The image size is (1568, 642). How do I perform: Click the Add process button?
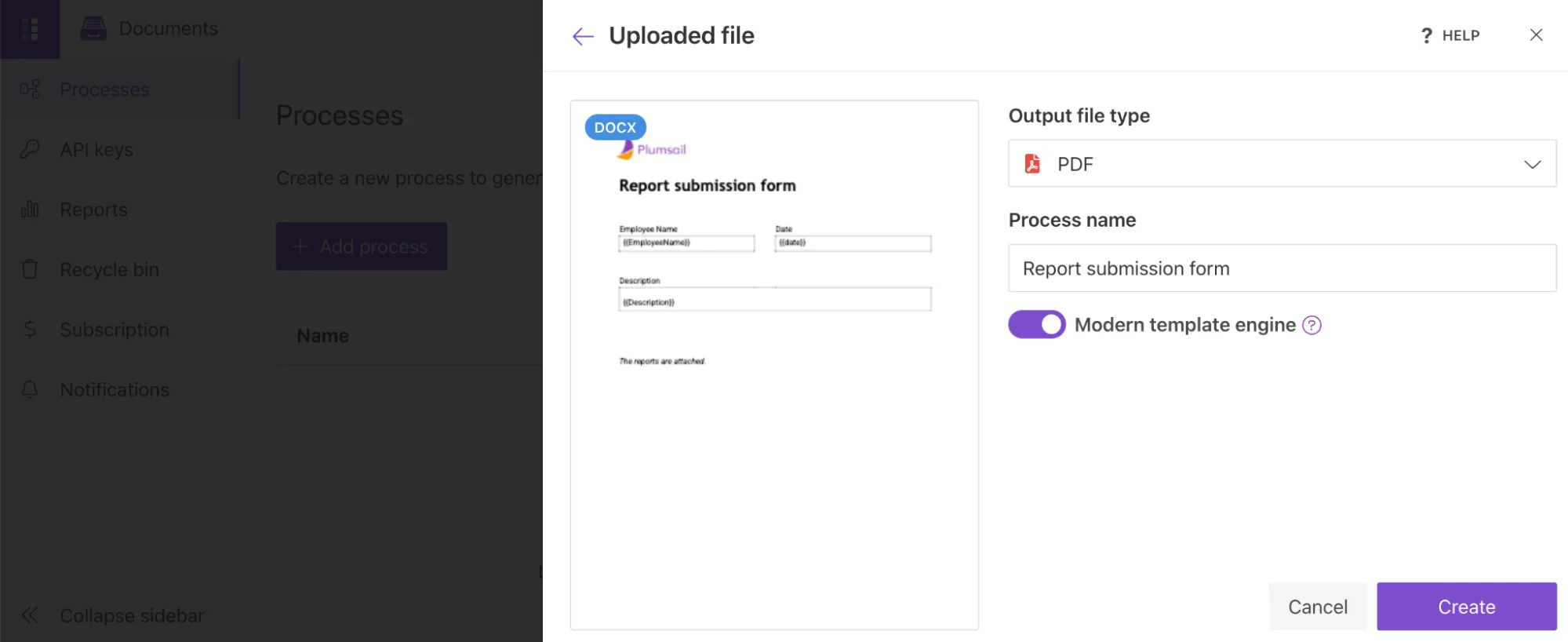tap(361, 246)
